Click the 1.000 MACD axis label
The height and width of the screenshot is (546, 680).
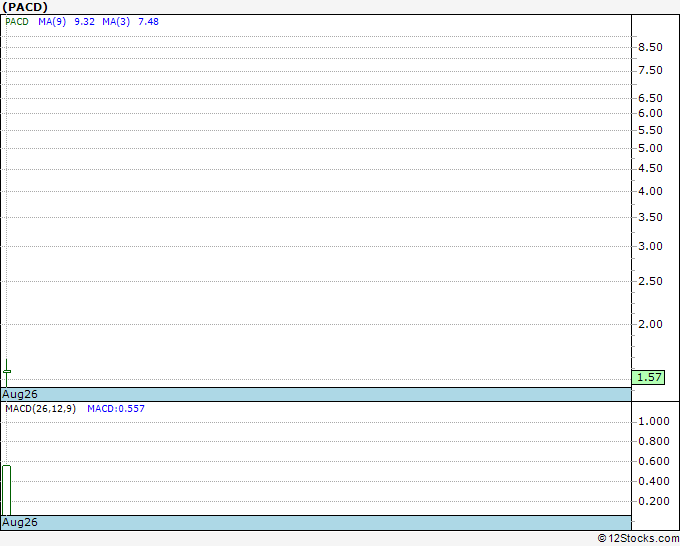point(654,422)
